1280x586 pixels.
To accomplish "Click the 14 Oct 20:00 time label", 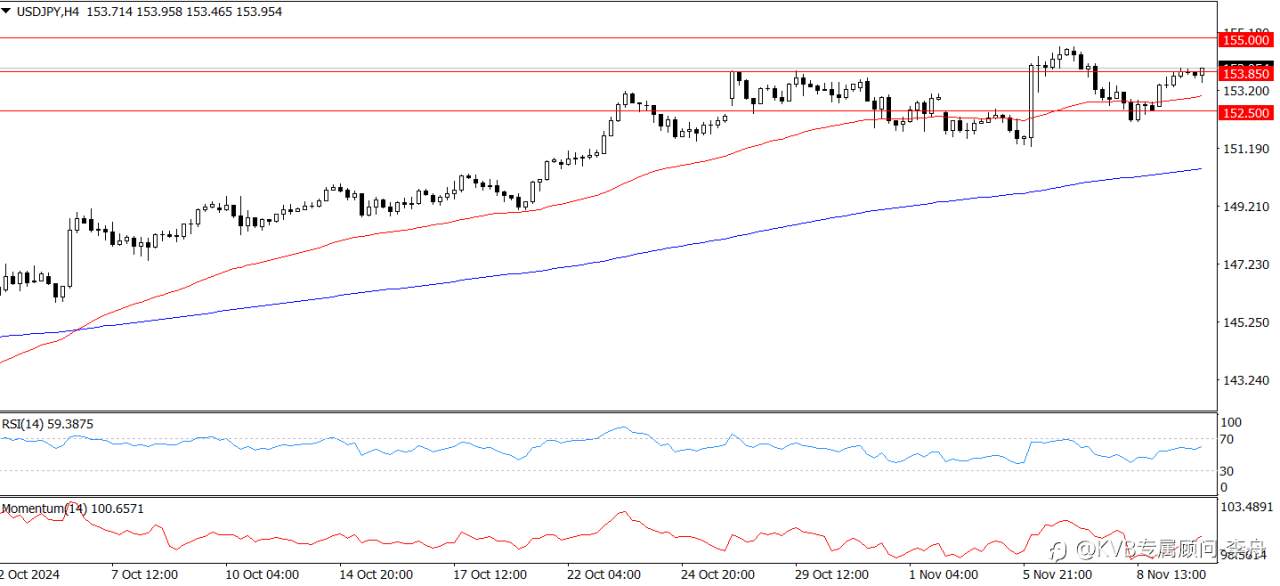I will [377, 576].
